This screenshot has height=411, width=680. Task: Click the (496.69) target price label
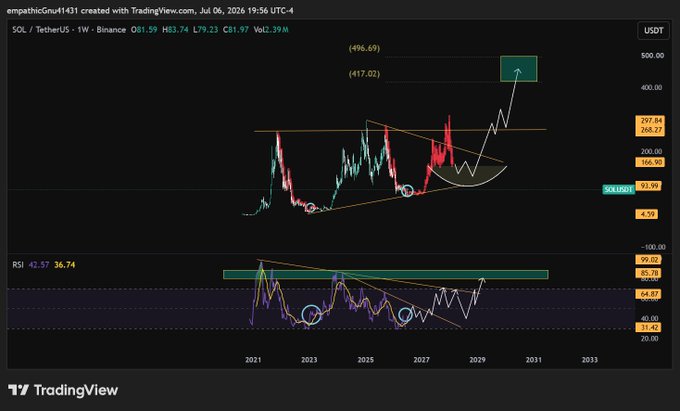coord(364,48)
